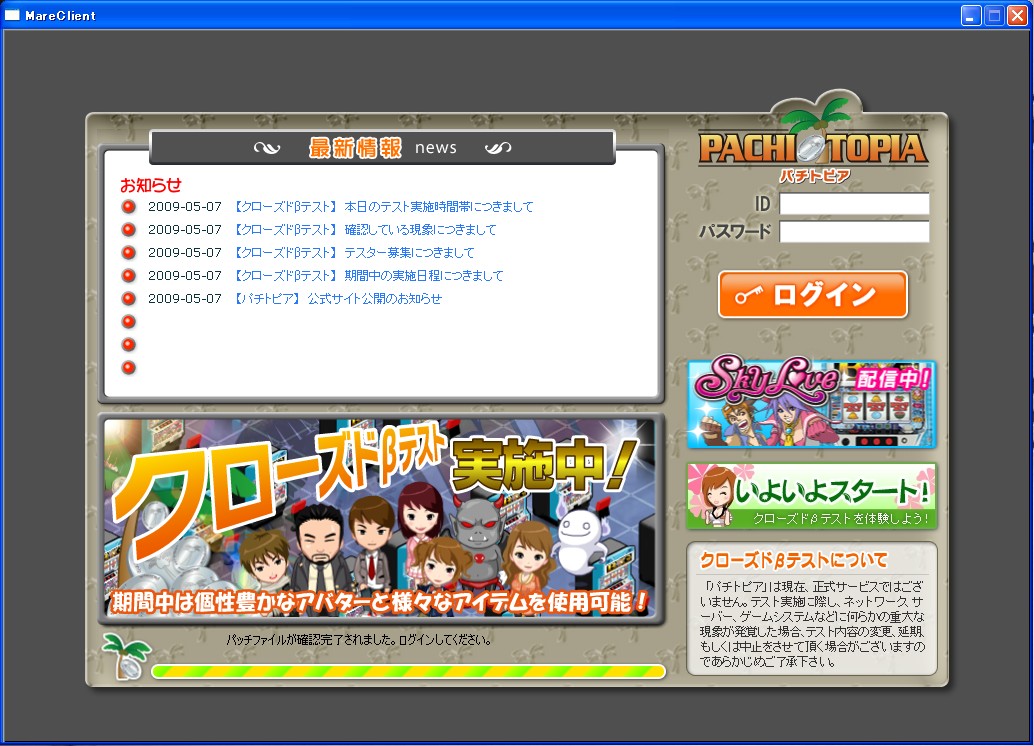Click the いよいよスタート green banner
This screenshot has width=1034, height=746.
click(811, 496)
